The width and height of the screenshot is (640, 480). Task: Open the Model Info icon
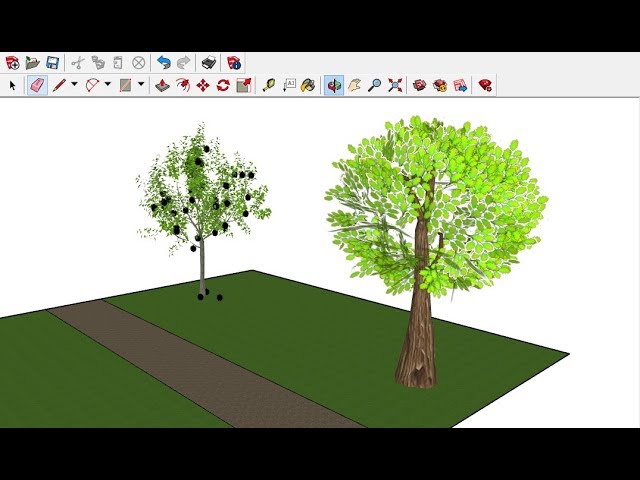click(x=234, y=63)
